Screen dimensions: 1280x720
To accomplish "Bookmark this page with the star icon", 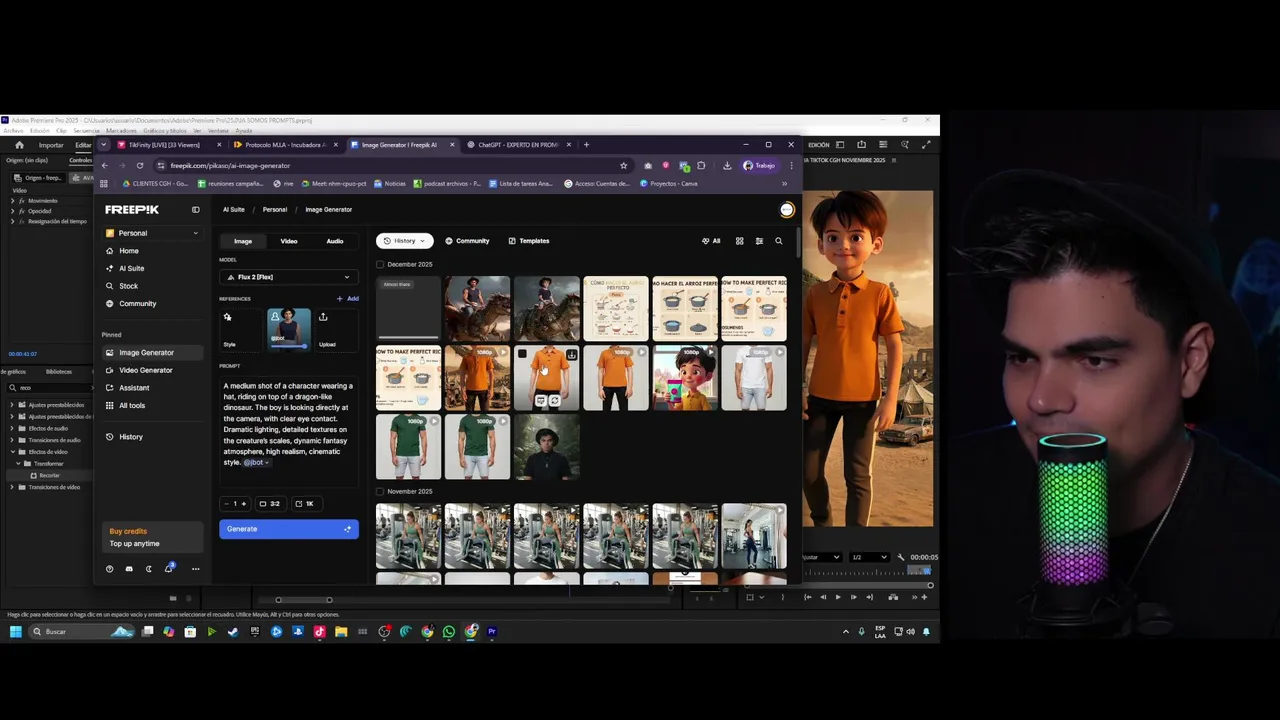I will click(624, 166).
